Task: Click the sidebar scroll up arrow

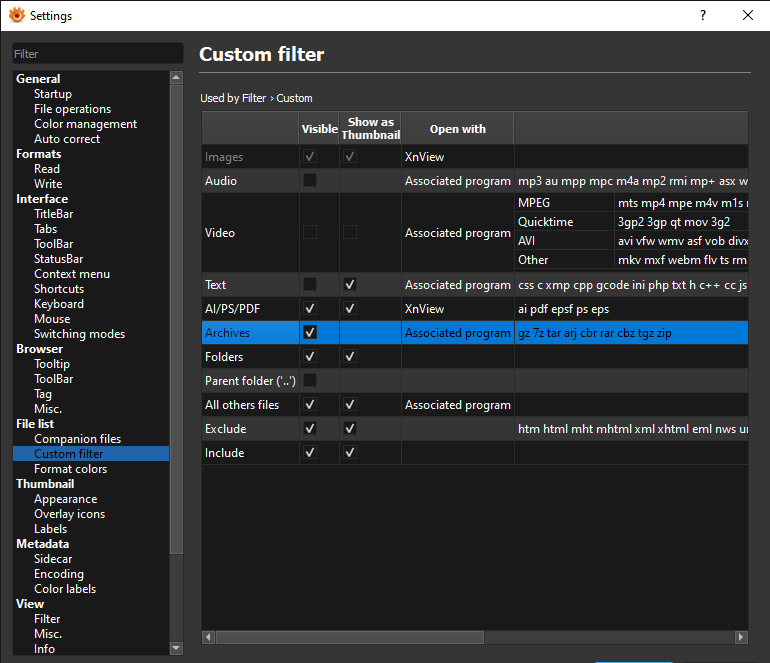Action: coord(177,77)
